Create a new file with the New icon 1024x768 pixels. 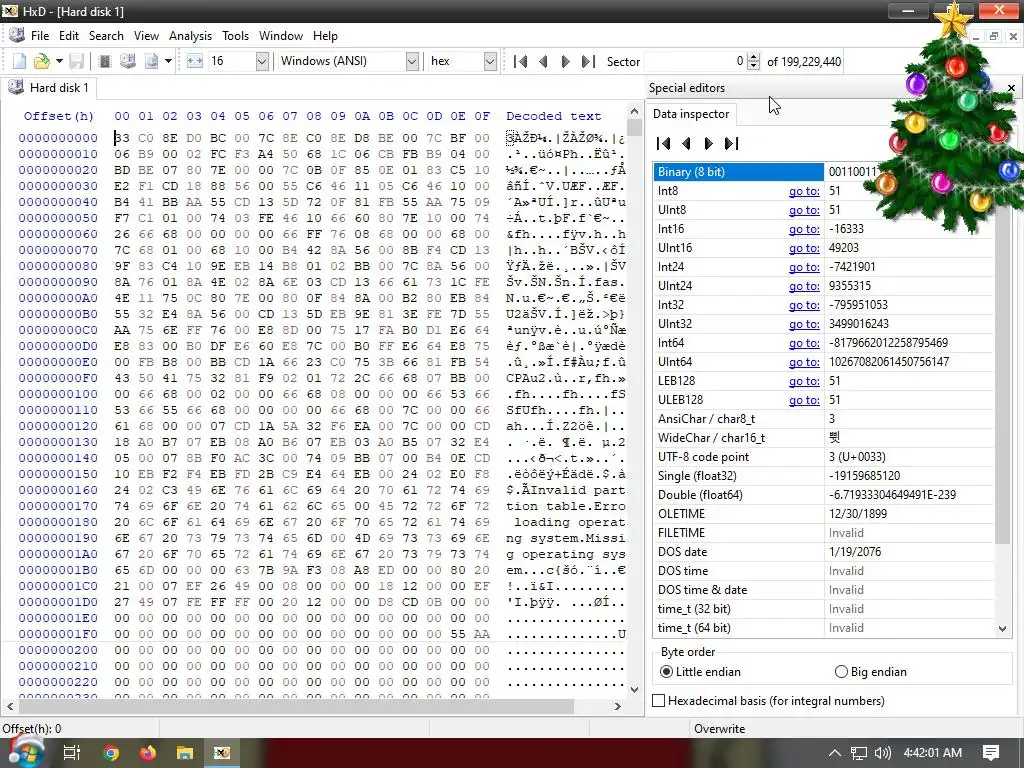point(20,61)
